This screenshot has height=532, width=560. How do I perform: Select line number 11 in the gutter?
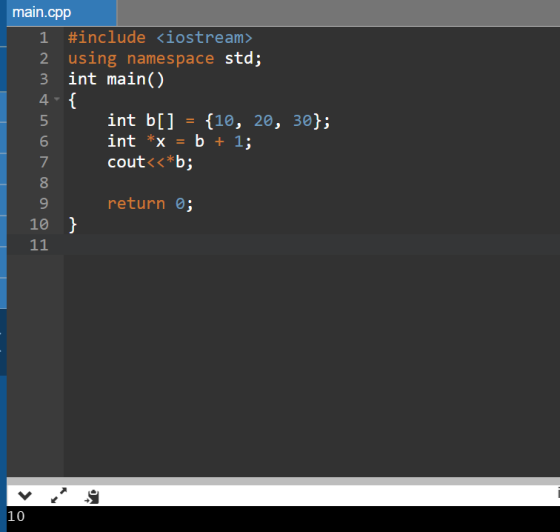point(39,245)
